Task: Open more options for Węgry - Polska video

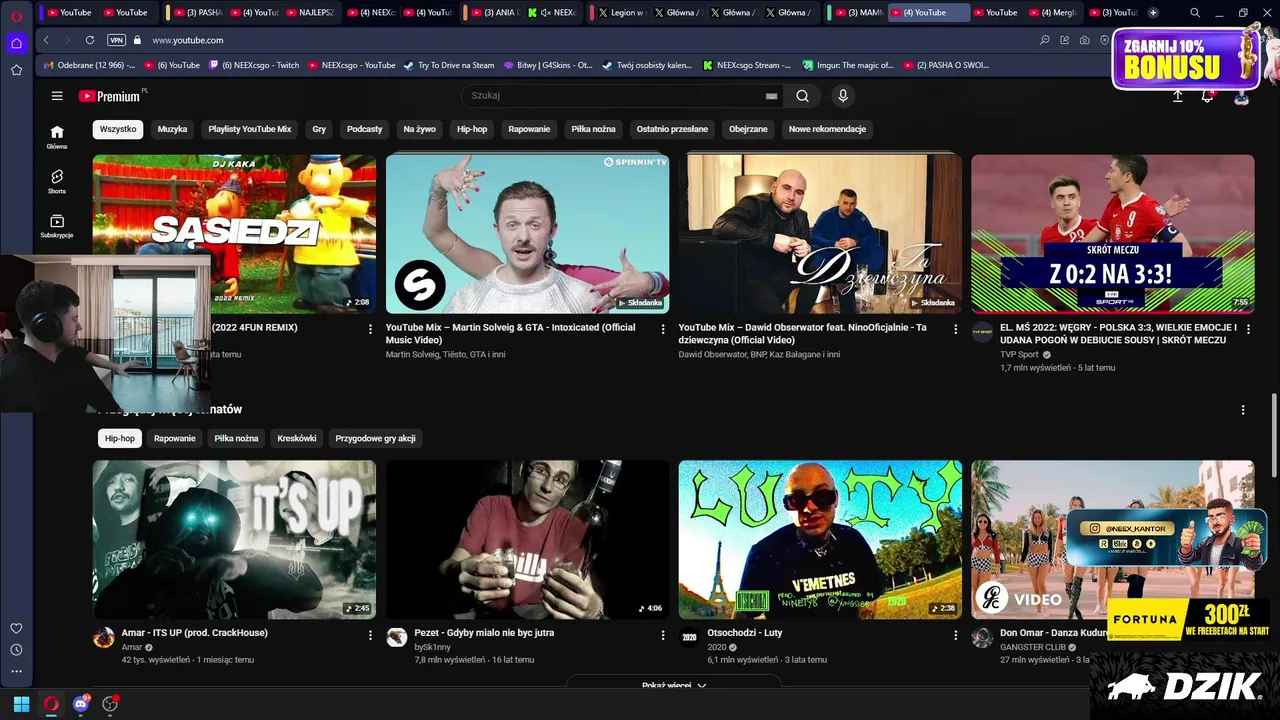Action: point(1247,328)
